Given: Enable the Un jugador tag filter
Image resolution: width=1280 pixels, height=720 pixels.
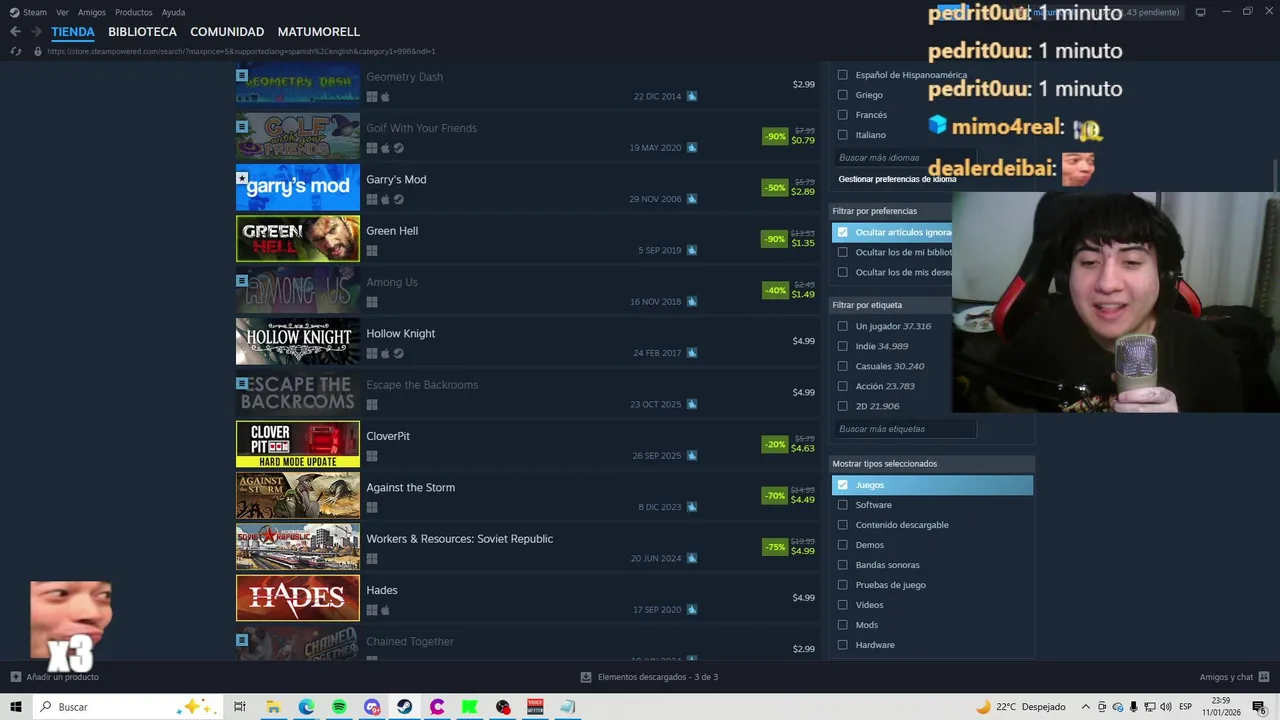Looking at the screenshot, I should [842, 326].
